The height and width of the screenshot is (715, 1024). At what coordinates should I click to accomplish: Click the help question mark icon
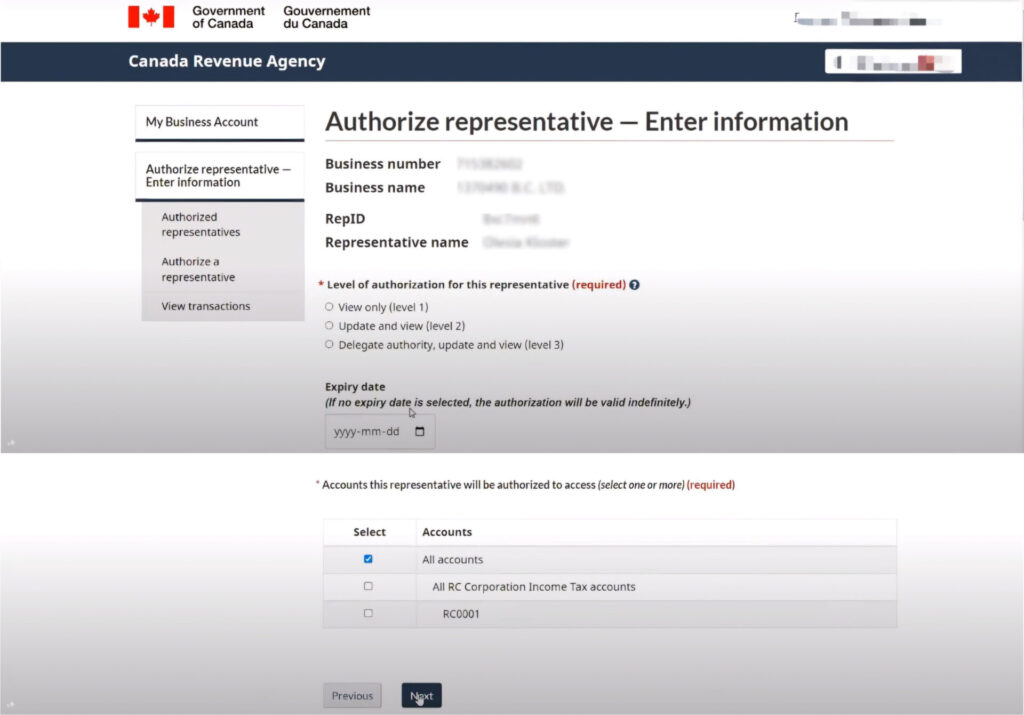(635, 285)
